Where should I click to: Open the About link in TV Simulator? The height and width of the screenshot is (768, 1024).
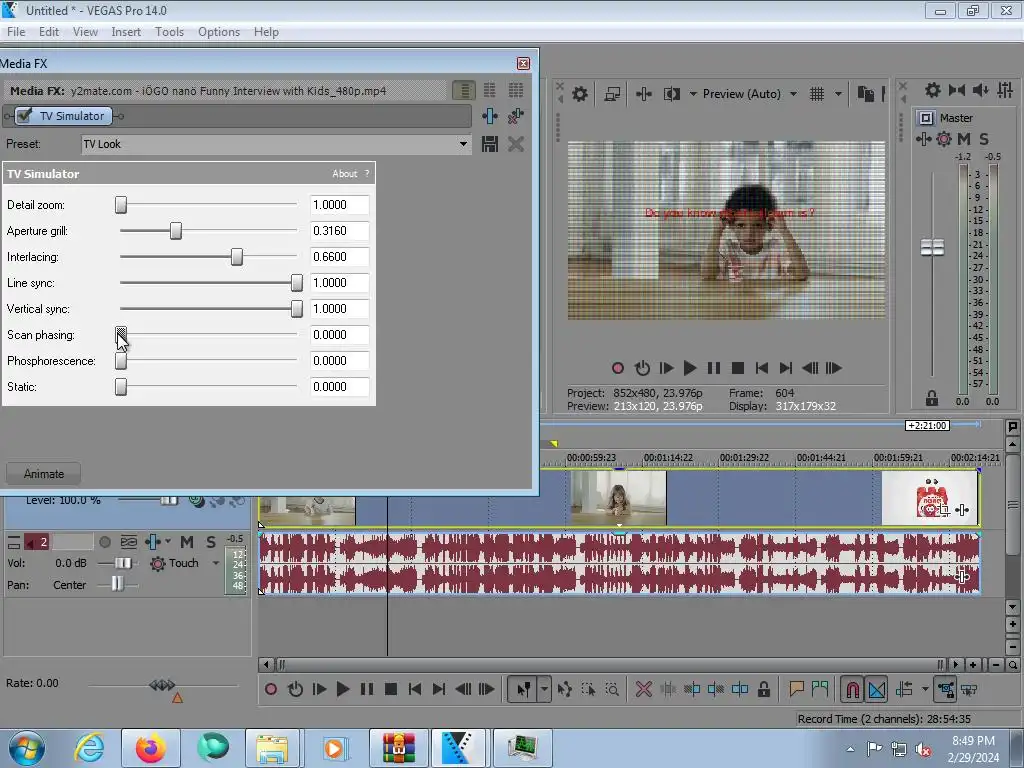(344, 174)
